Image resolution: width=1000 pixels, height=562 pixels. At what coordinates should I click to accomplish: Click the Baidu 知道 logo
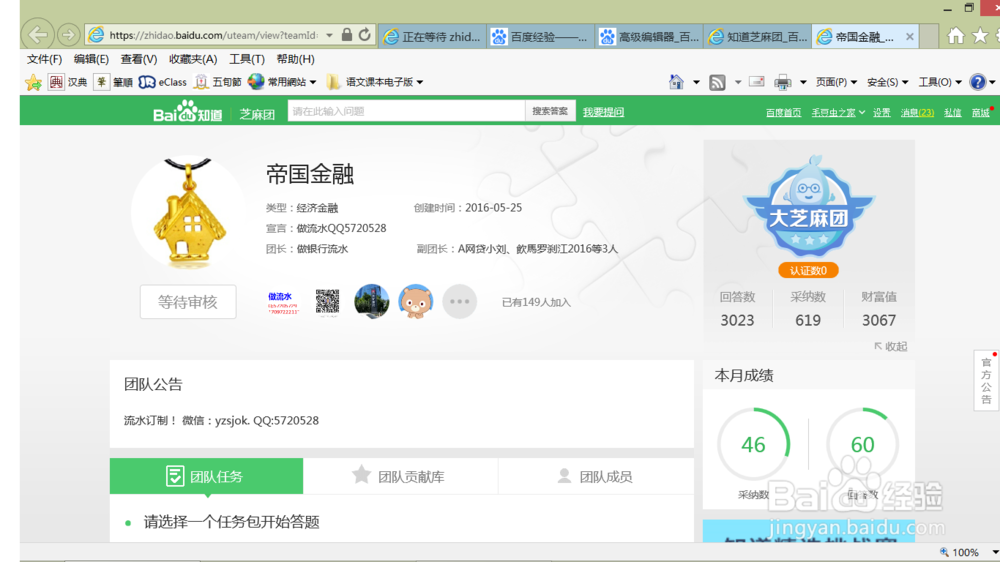pos(188,111)
